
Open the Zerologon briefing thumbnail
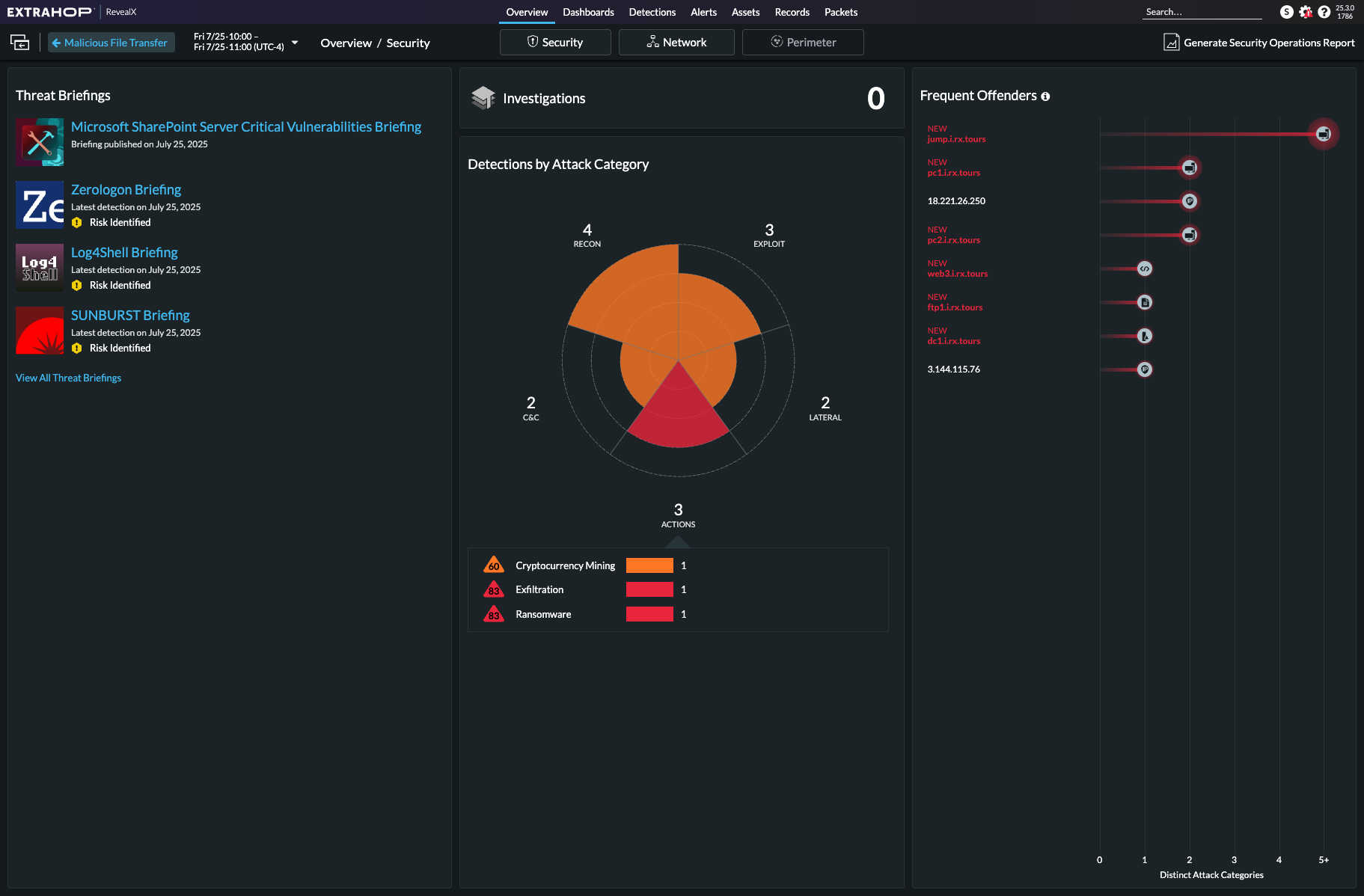tap(40, 204)
